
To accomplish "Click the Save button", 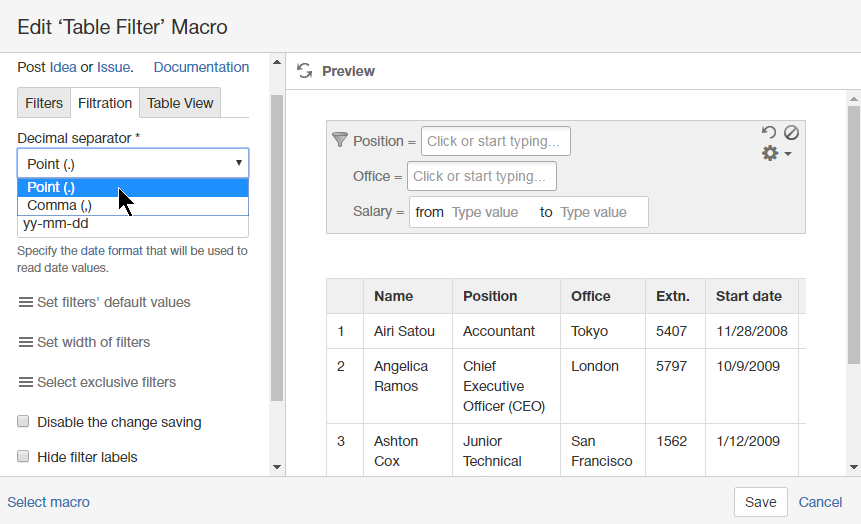I will click(x=760, y=502).
